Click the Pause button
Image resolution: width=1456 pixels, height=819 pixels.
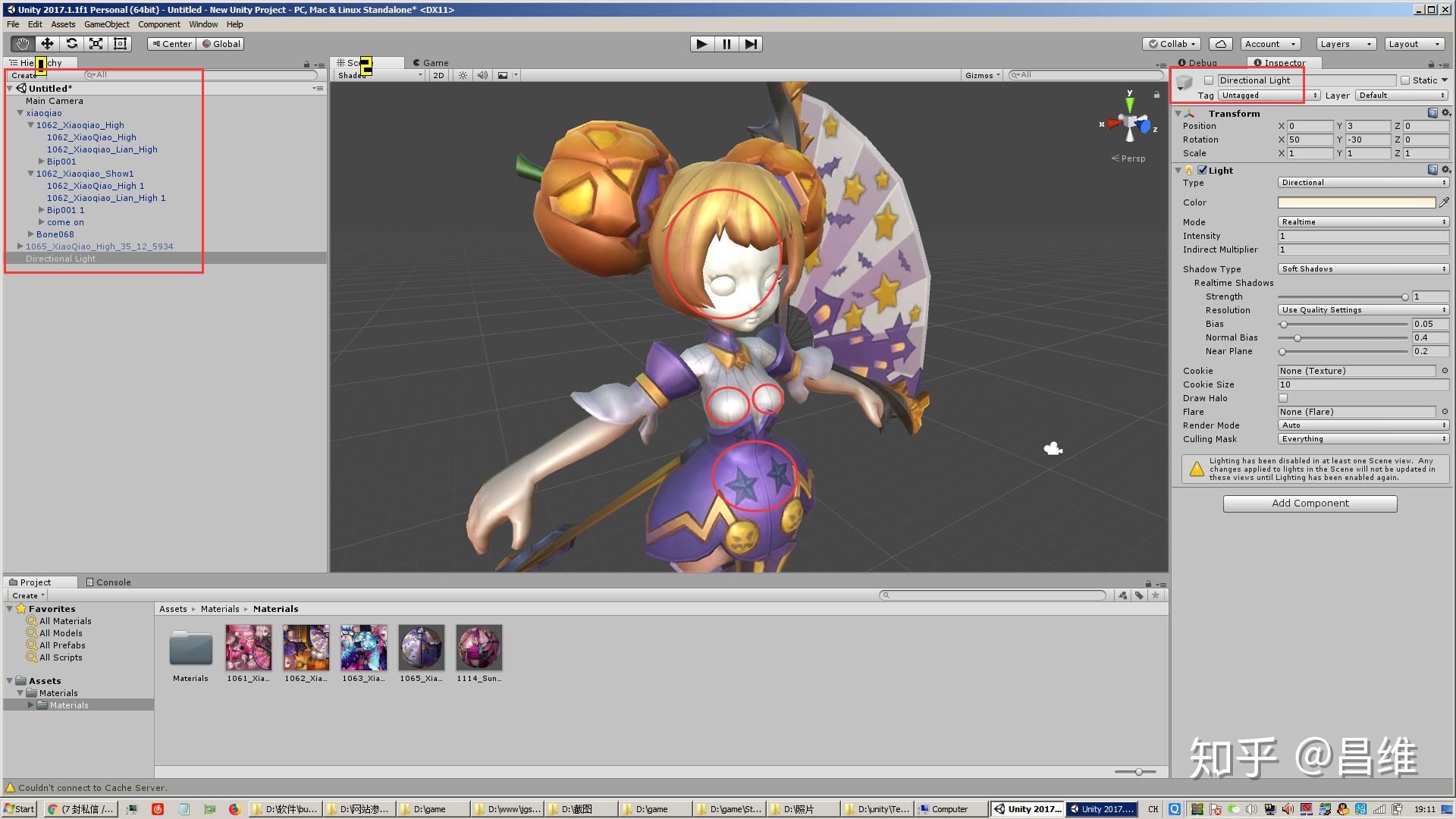point(726,44)
